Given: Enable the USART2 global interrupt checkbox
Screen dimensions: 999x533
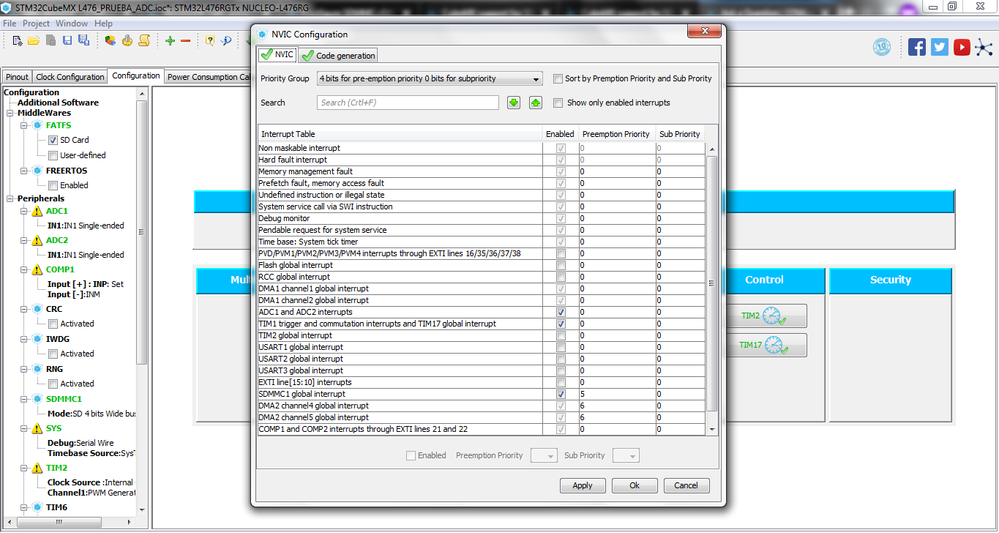Looking at the screenshot, I should coord(561,359).
